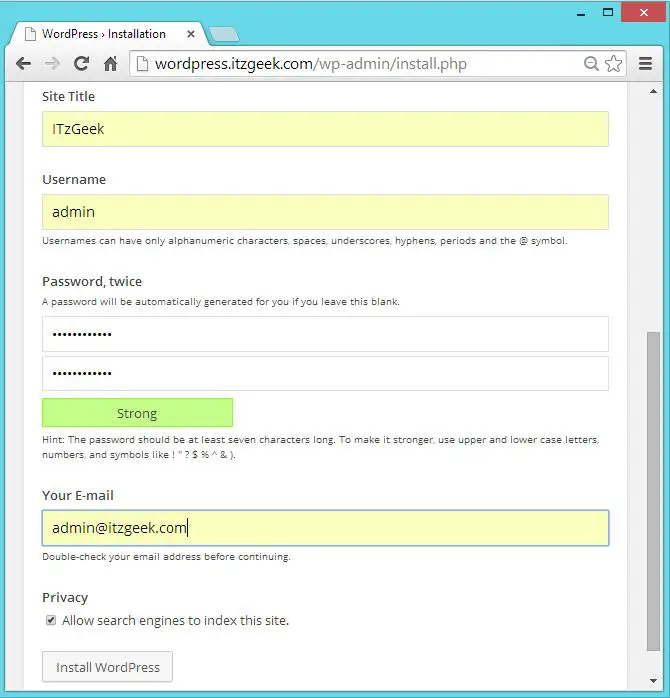This screenshot has height=698, width=670.
Task: Click the Privacy heading
Action: click(x=65, y=597)
